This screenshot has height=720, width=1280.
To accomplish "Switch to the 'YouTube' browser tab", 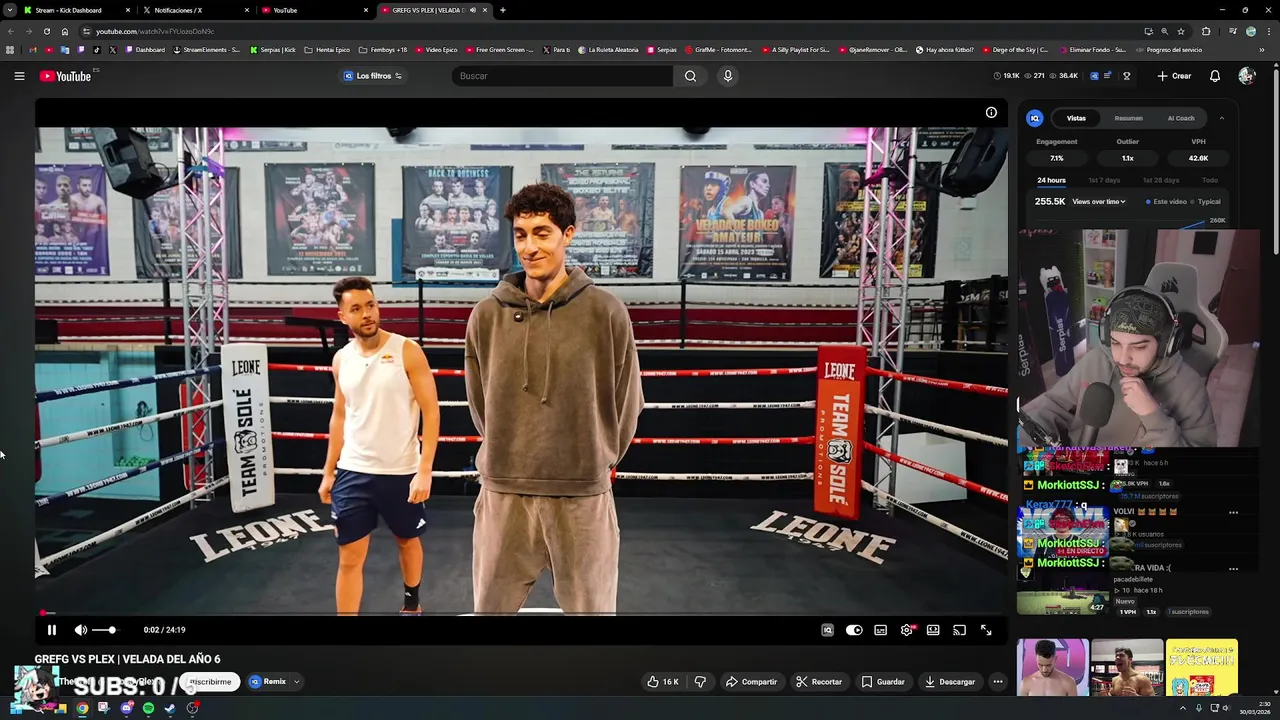I will pyautogui.click(x=314, y=10).
